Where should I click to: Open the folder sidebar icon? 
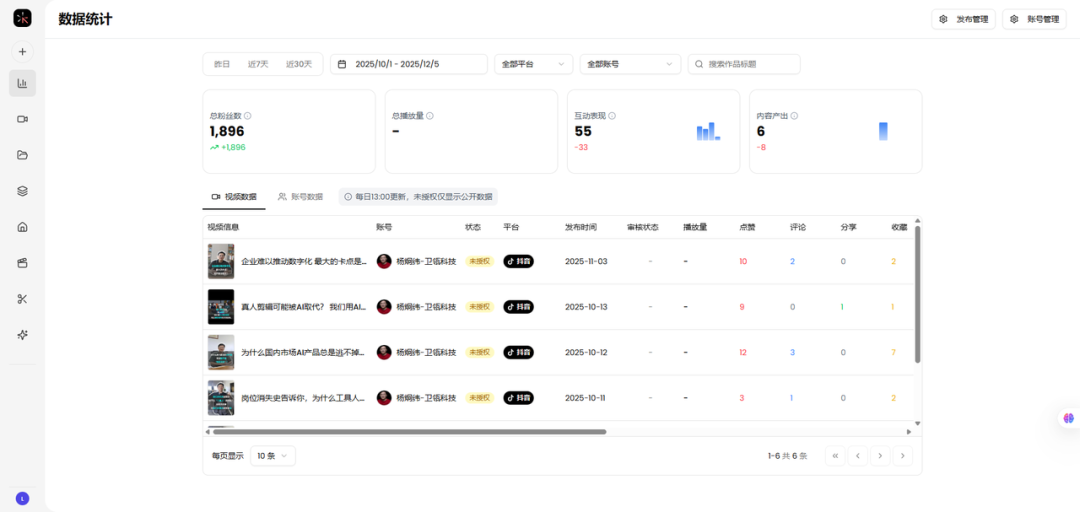[x=22, y=155]
